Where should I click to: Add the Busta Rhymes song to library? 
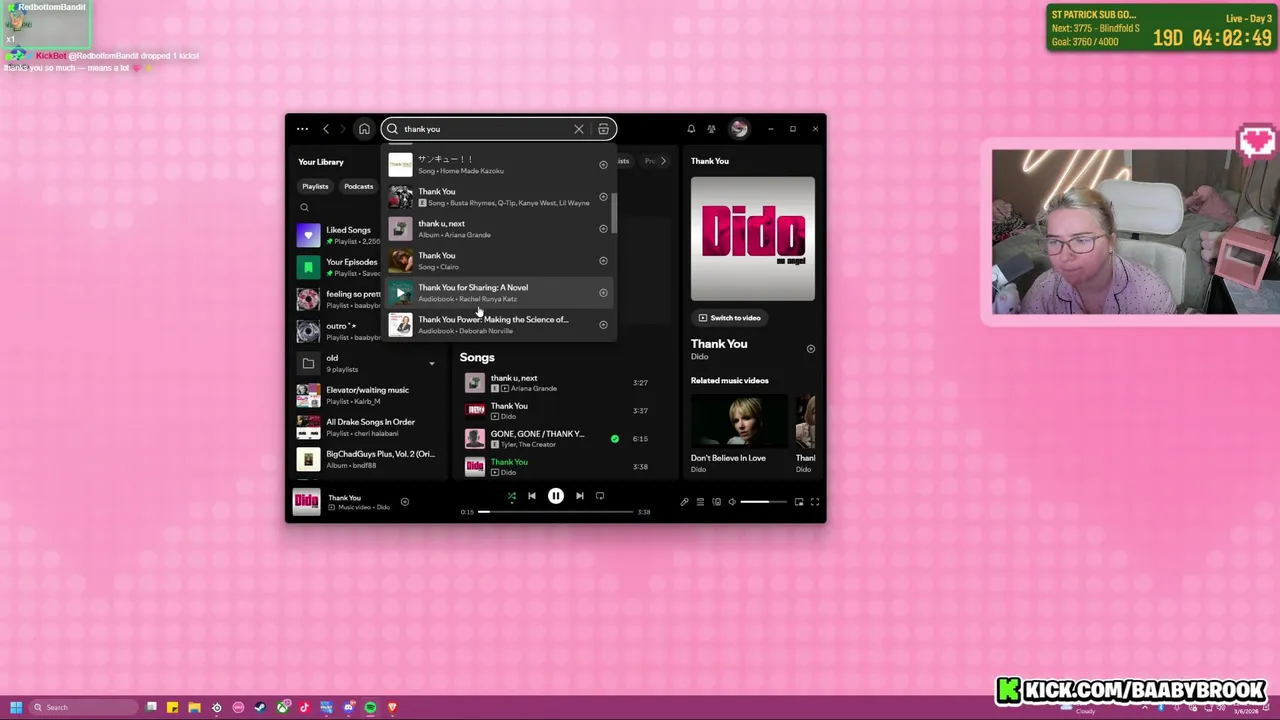pyautogui.click(x=603, y=196)
